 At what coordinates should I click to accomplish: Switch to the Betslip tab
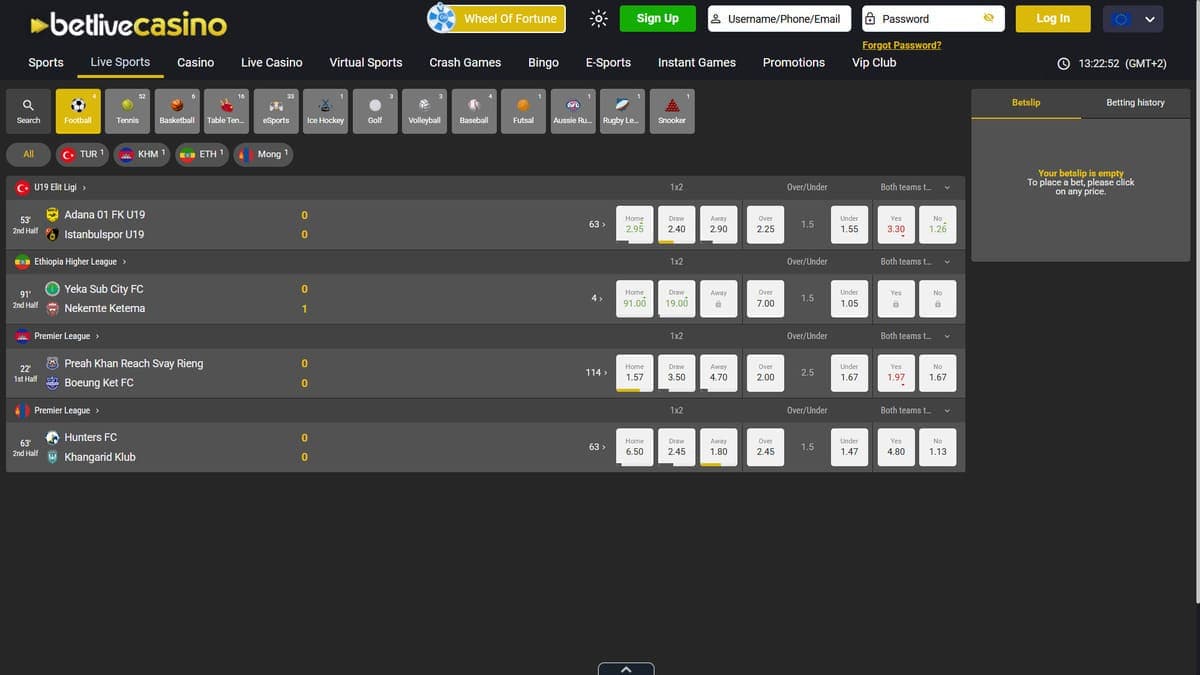pos(1026,103)
